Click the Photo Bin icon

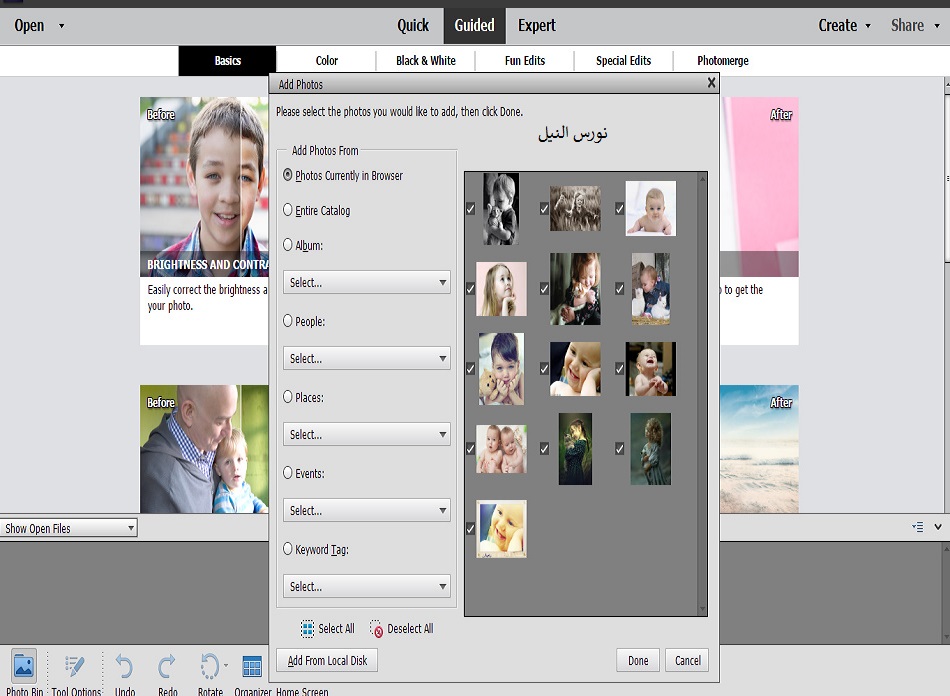point(24,666)
